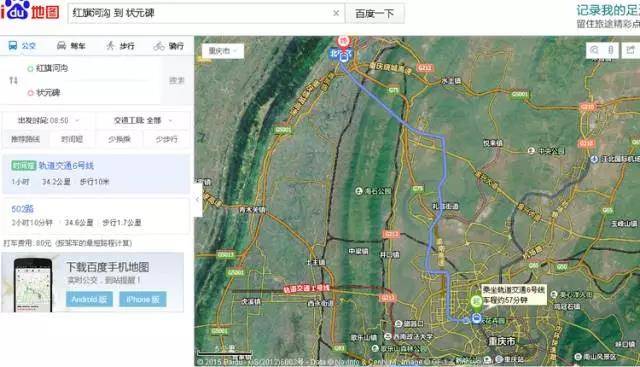Select the 少换乘 sorting tab
The image size is (640, 367).
(119, 139)
